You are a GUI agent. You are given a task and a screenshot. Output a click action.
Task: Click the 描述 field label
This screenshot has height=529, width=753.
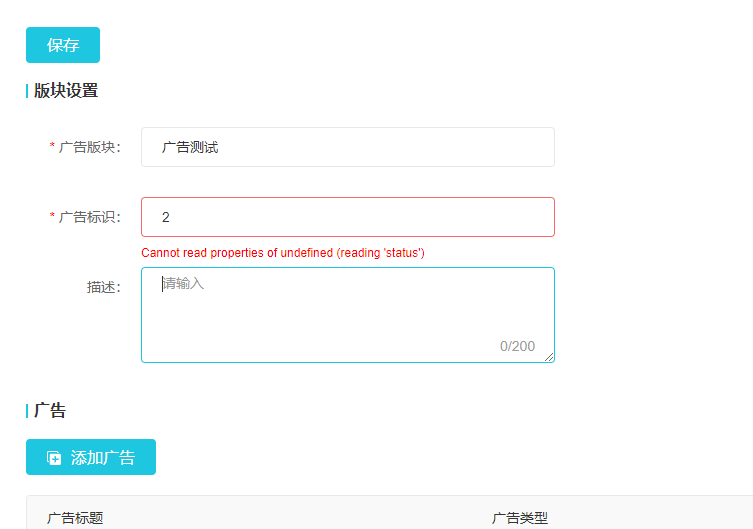[x=103, y=287]
